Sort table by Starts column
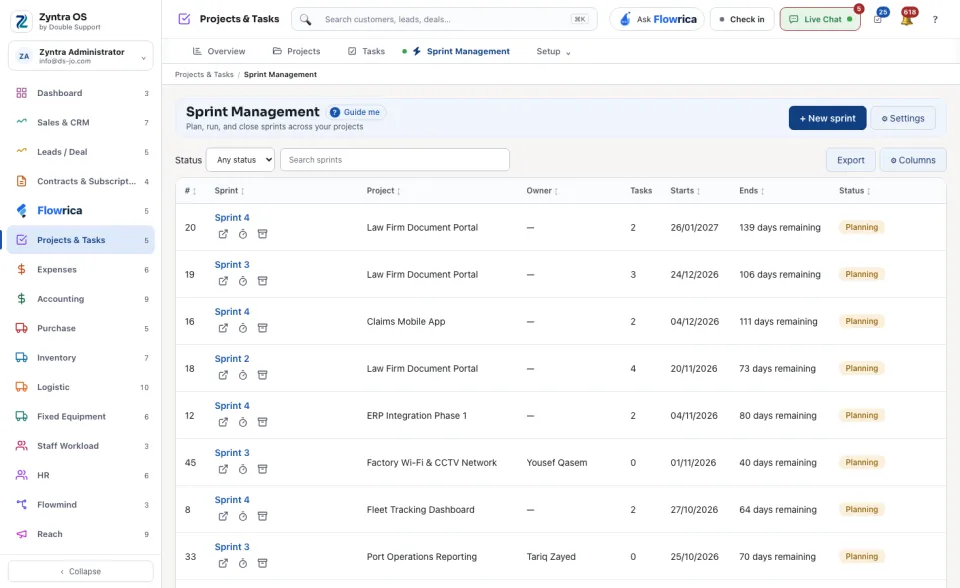 [x=685, y=191]
